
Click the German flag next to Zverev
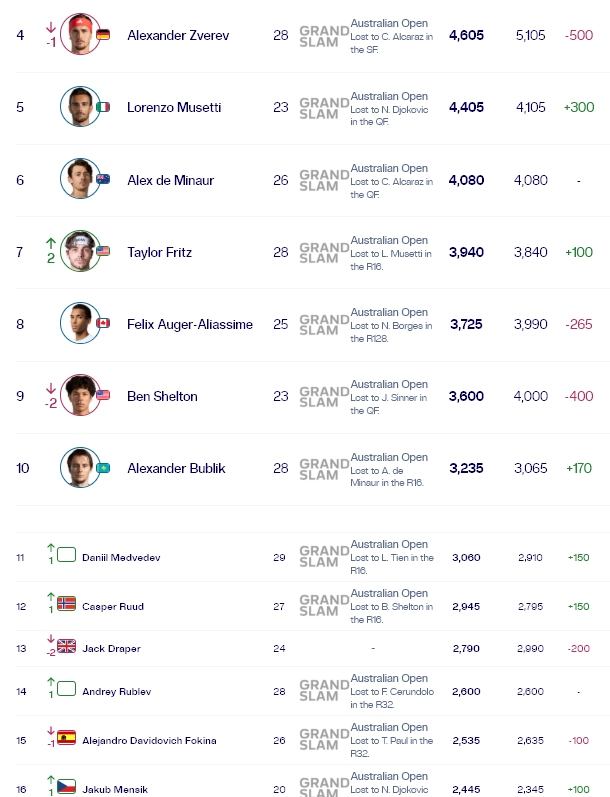coord(103,35)
